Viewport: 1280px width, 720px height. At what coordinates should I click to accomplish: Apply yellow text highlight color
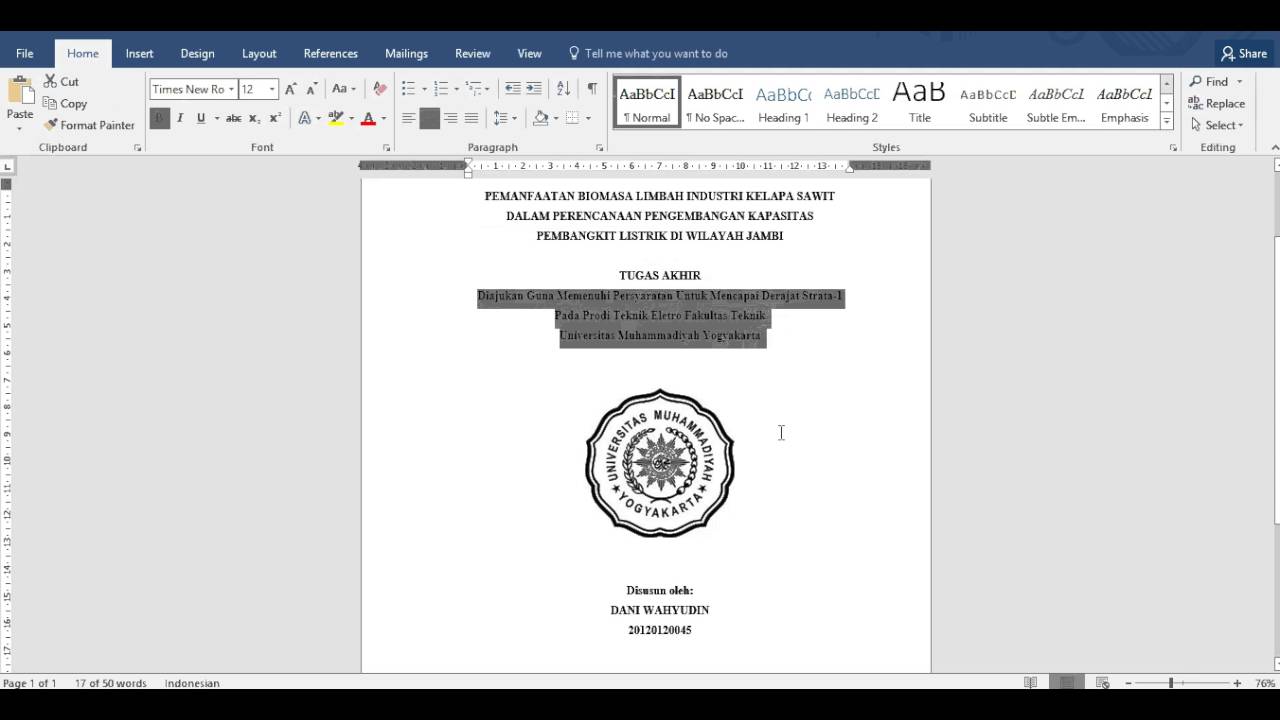[x=335, y=118]
